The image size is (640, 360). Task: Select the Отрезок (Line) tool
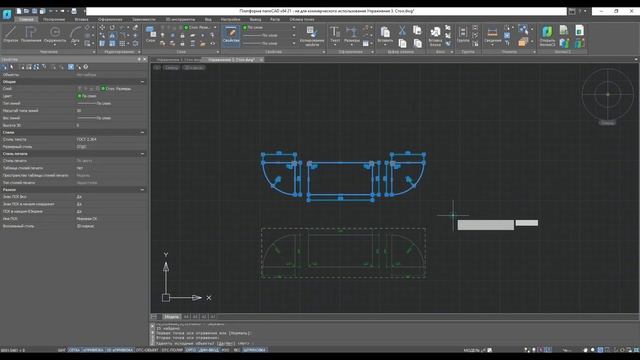point(11,34)
